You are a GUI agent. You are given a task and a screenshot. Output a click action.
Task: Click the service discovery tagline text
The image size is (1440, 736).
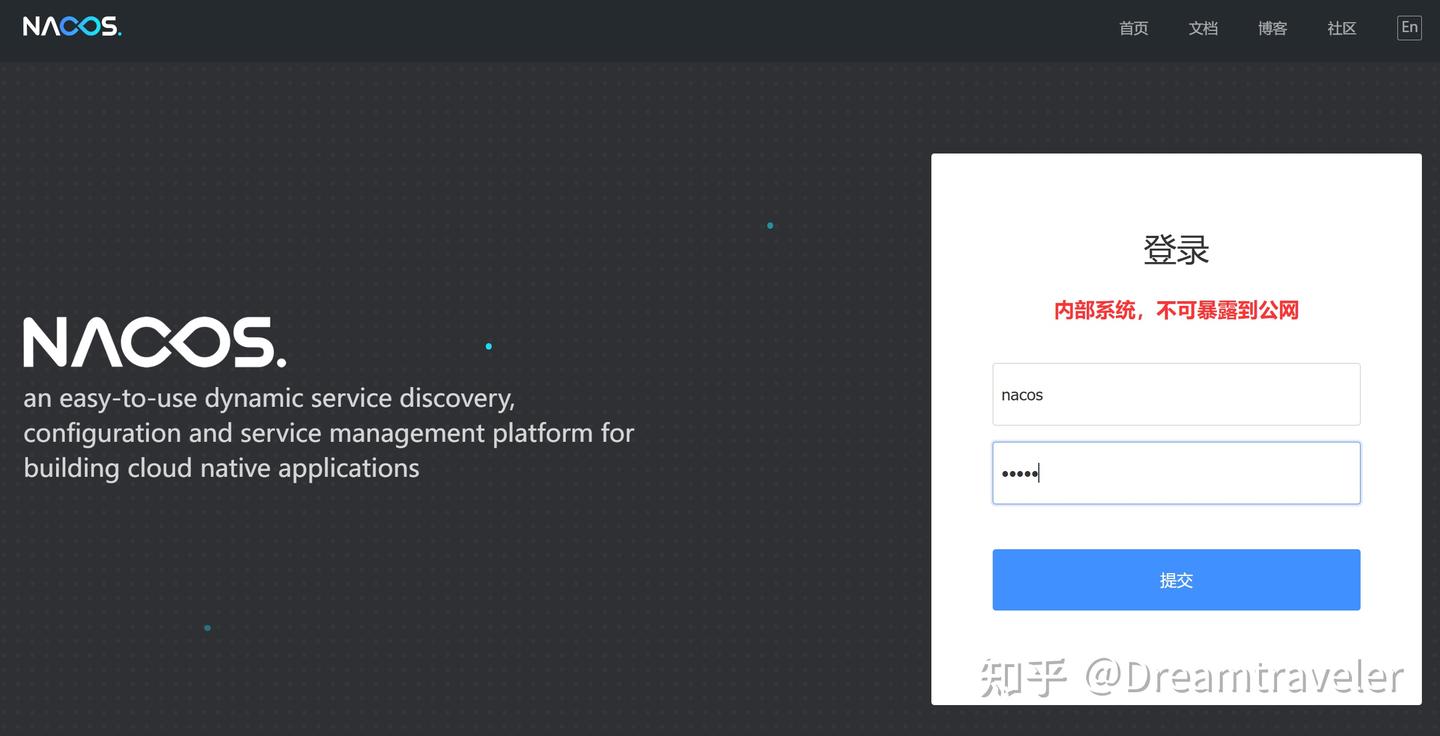click(328, 432)
